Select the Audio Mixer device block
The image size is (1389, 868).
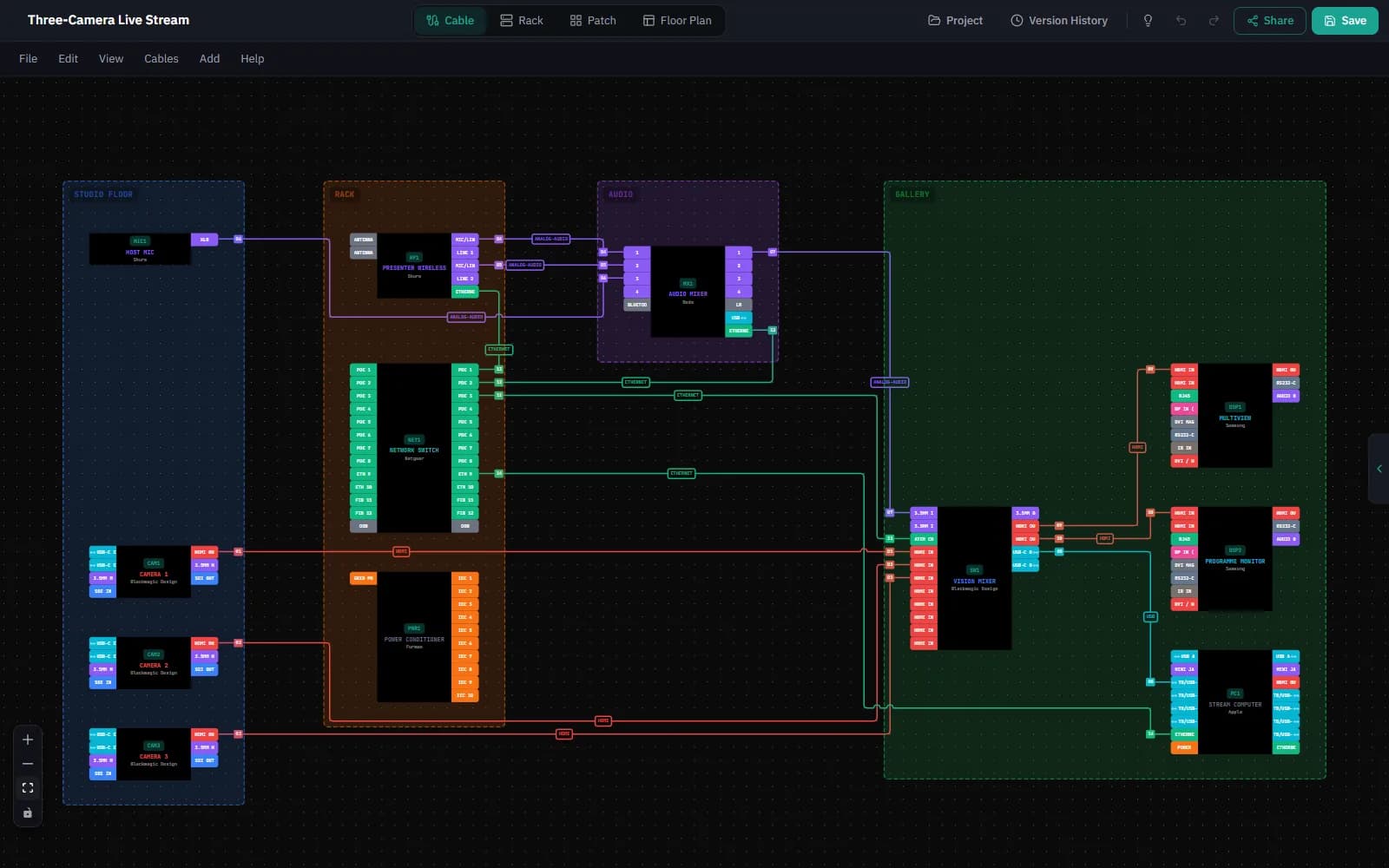tap(688, 292)
